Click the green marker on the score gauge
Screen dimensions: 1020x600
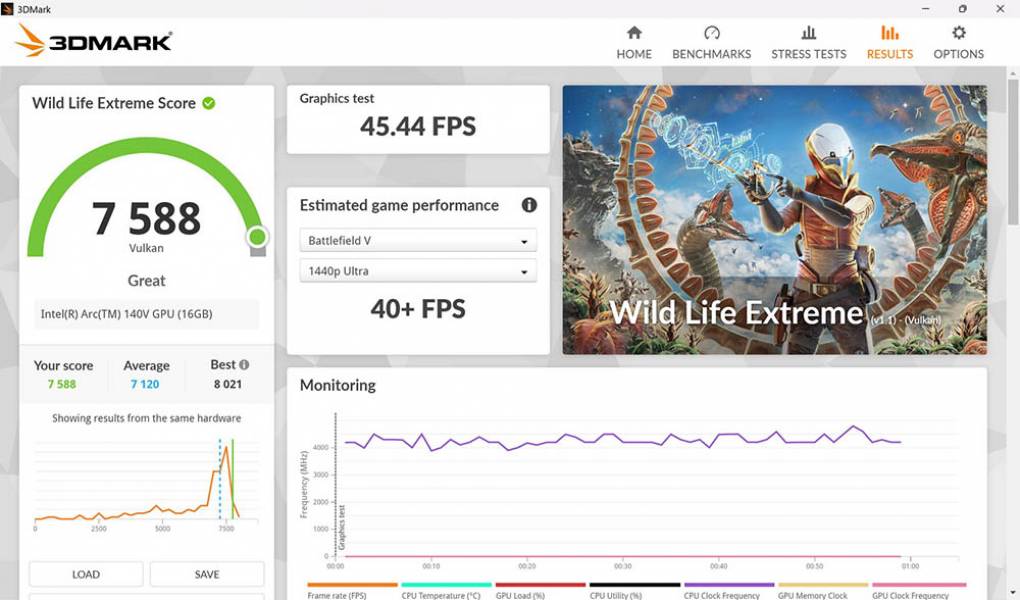point(257,237)
